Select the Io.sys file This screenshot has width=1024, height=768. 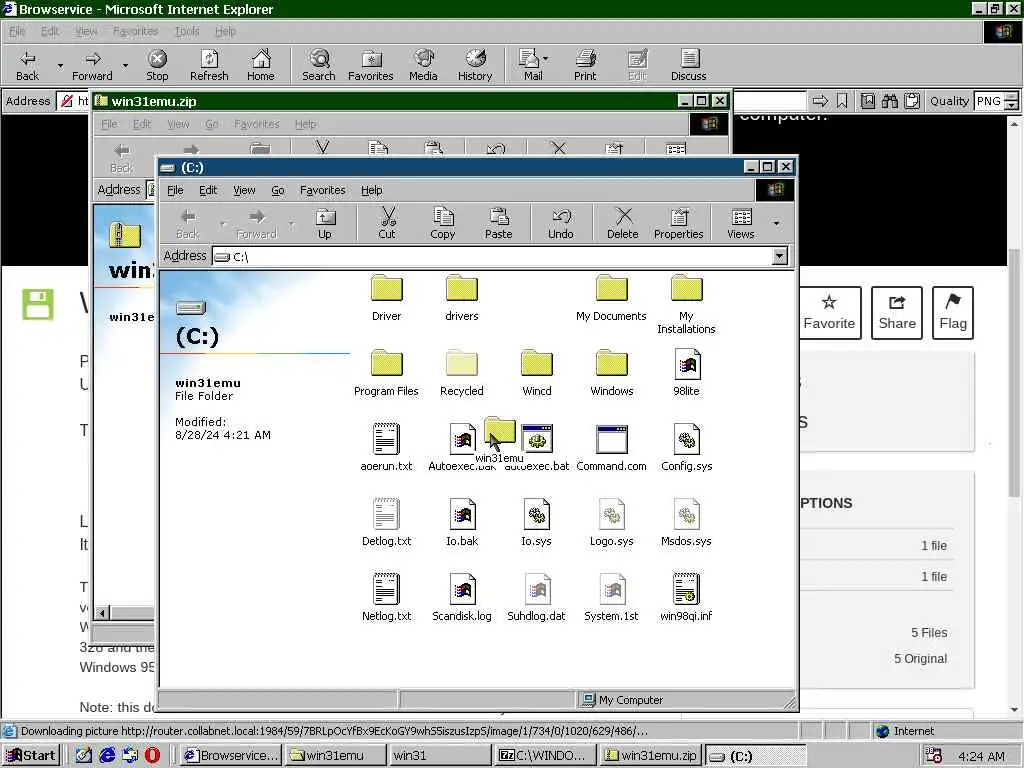coord(536,523)
